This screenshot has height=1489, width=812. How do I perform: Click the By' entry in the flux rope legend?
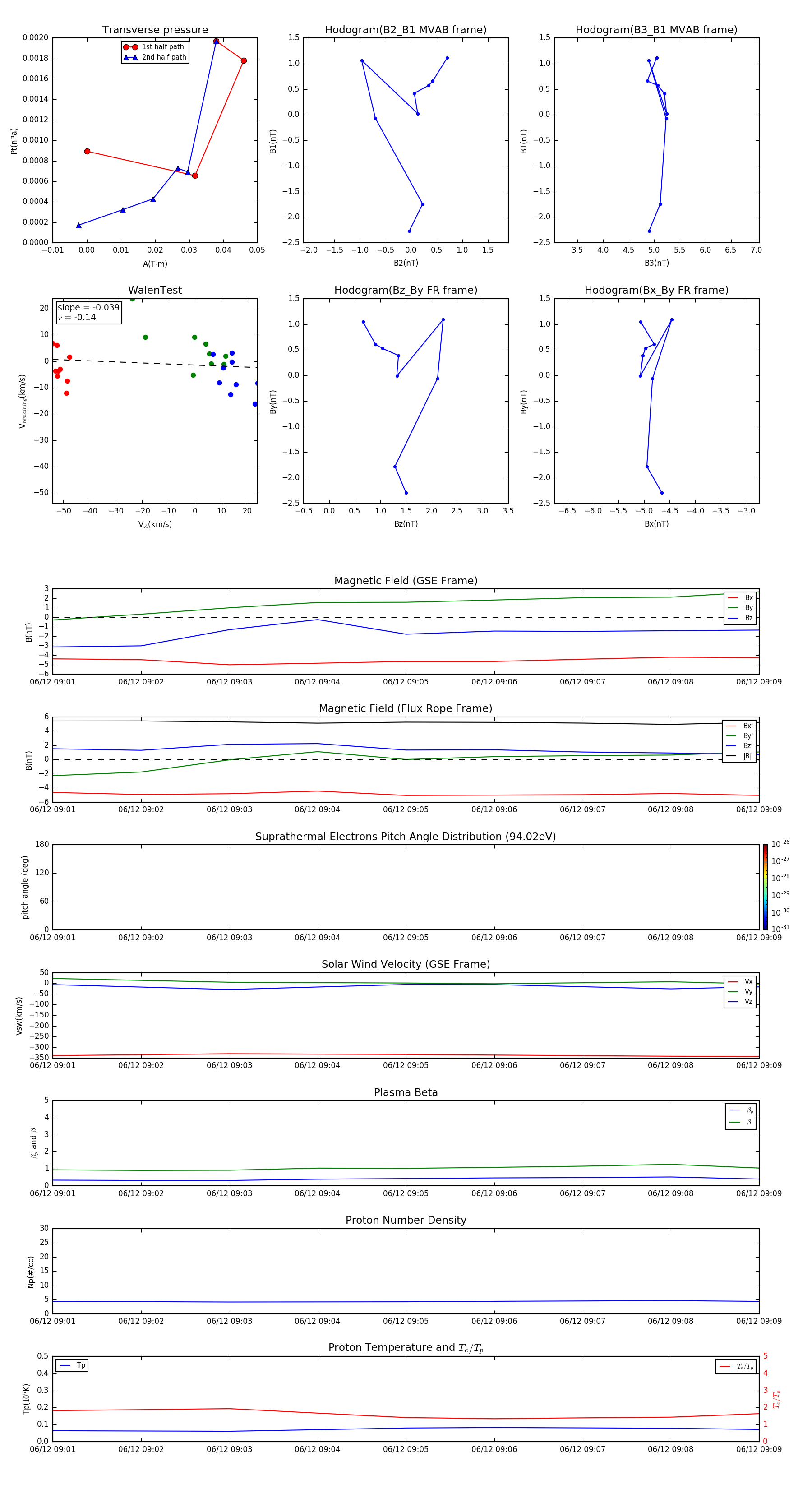tap(739, 736)
